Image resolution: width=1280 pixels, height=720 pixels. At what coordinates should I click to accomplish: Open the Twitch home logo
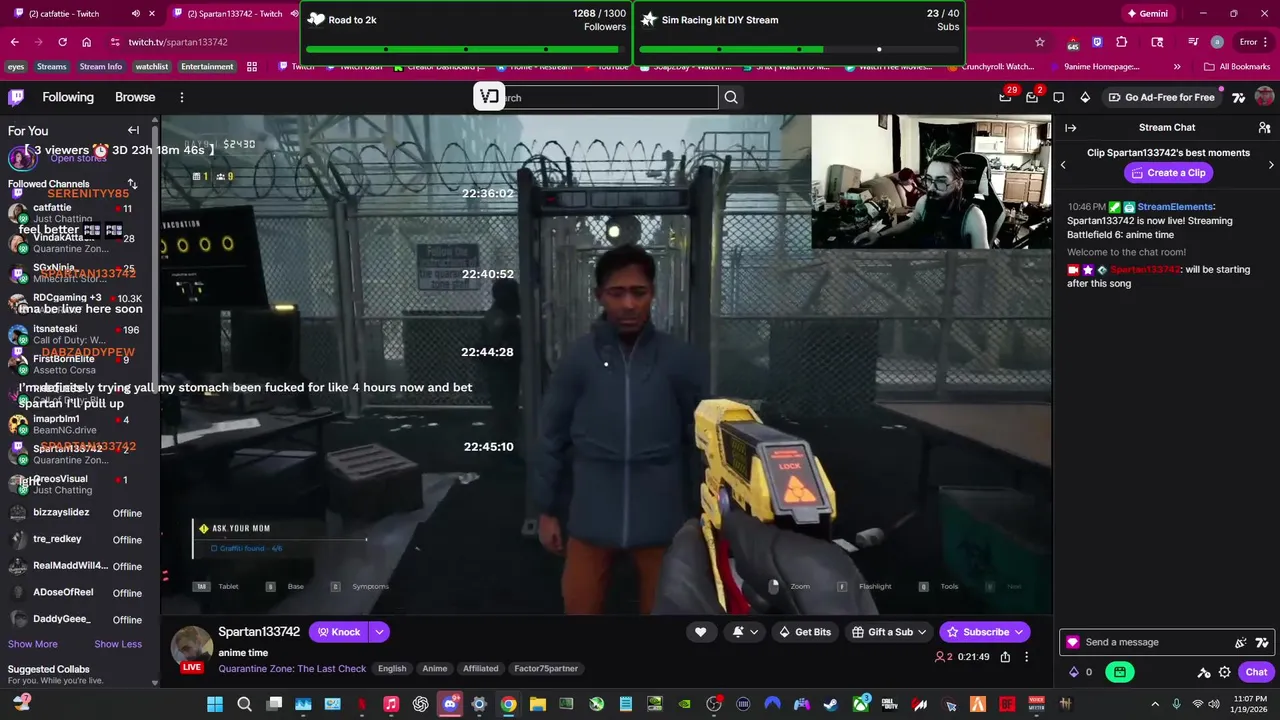(x=16, y=97)
